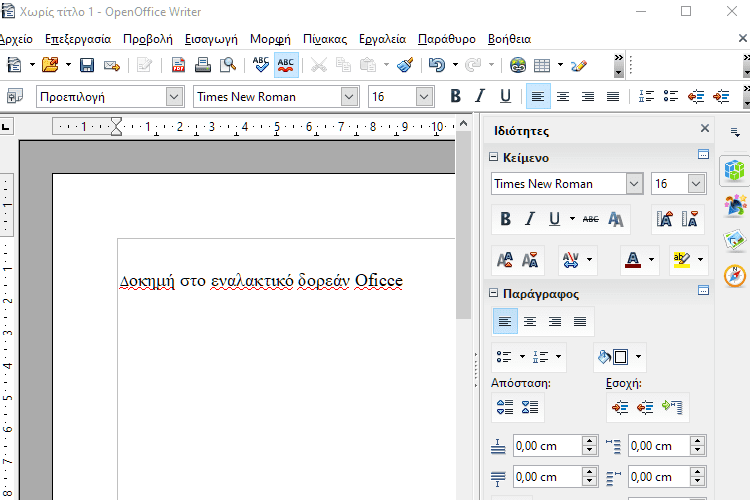The height and width of the screenshot is (500, 750).
Task: Open more options for the Παράγραφος section
Action: (703, 290)
